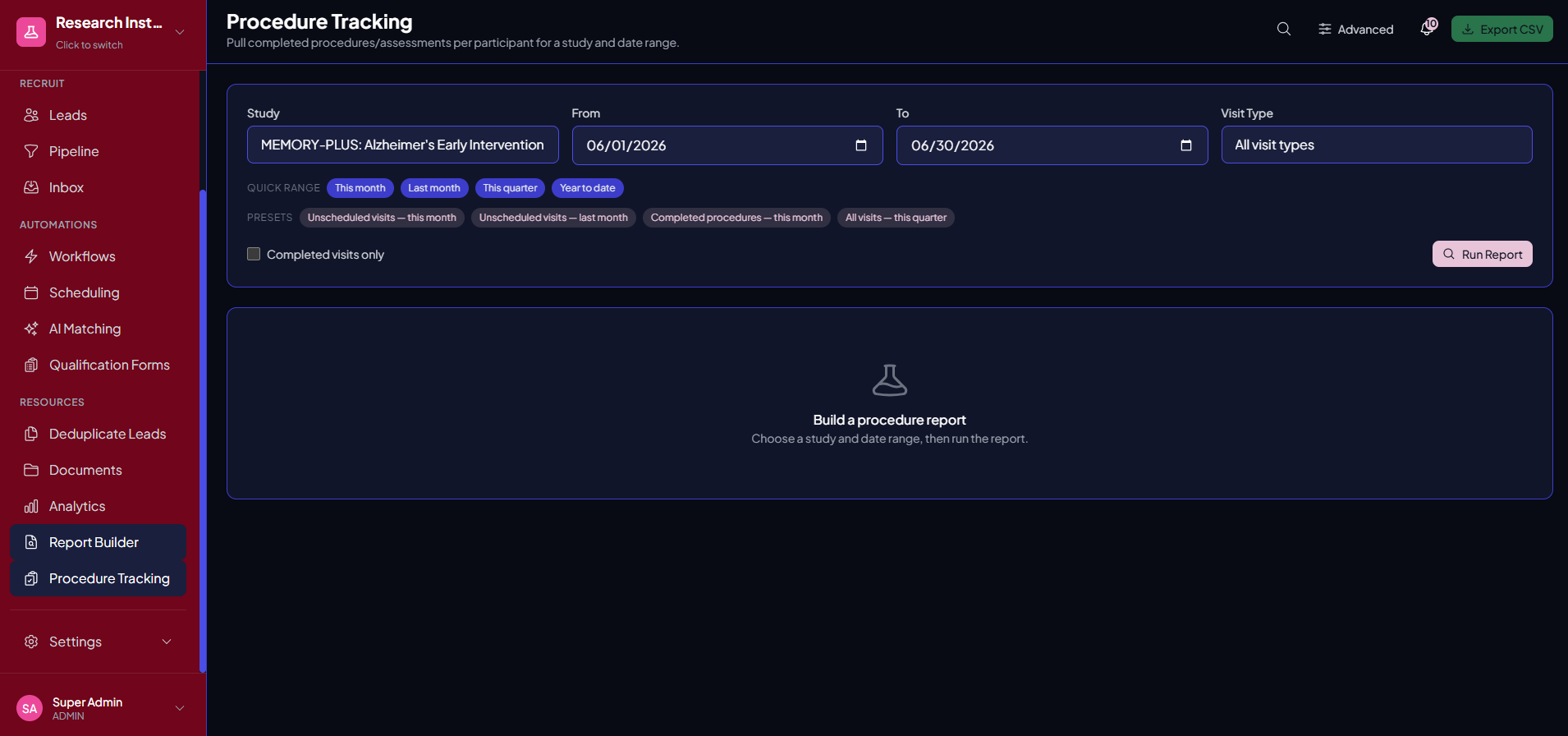Click the Report Builder file icon

click(31, 542)
